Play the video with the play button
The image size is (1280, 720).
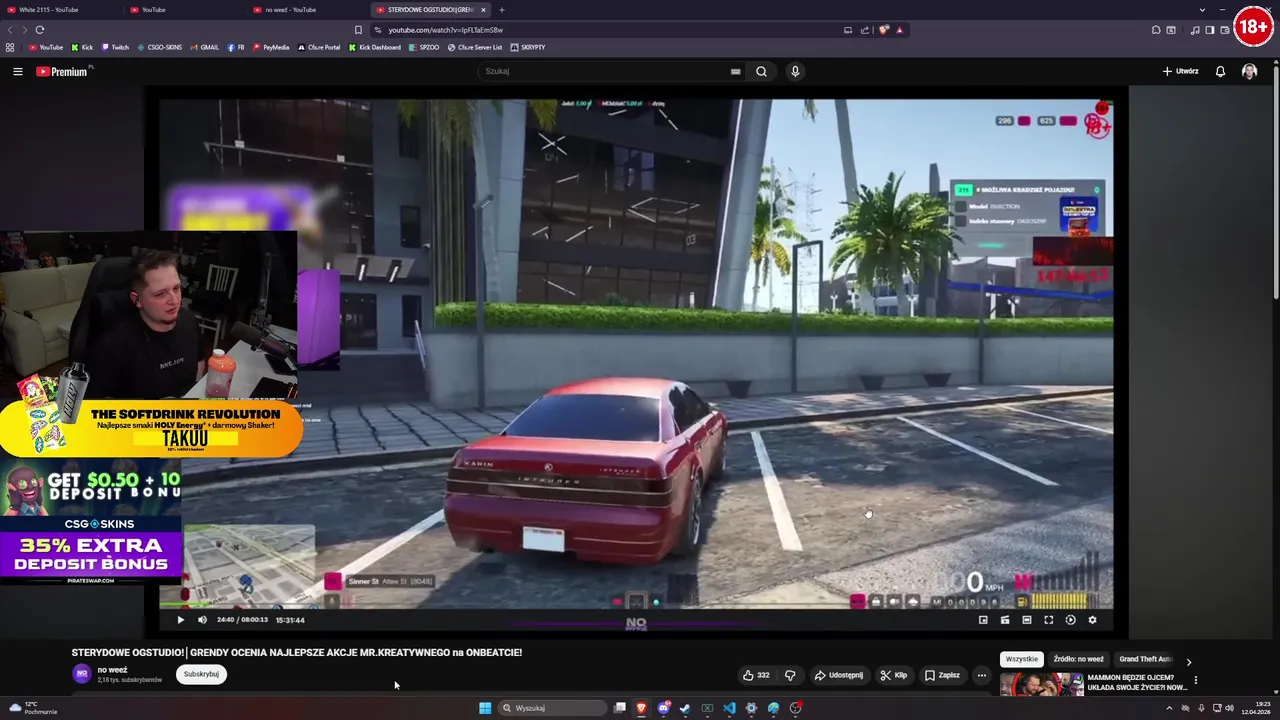coord(180,620)
